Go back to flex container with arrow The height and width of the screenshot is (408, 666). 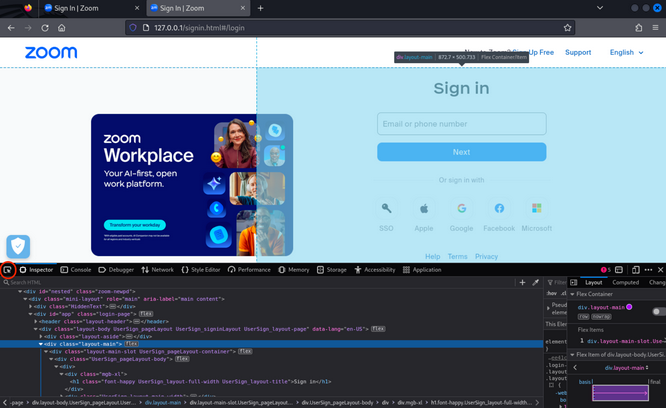(575, 368)
